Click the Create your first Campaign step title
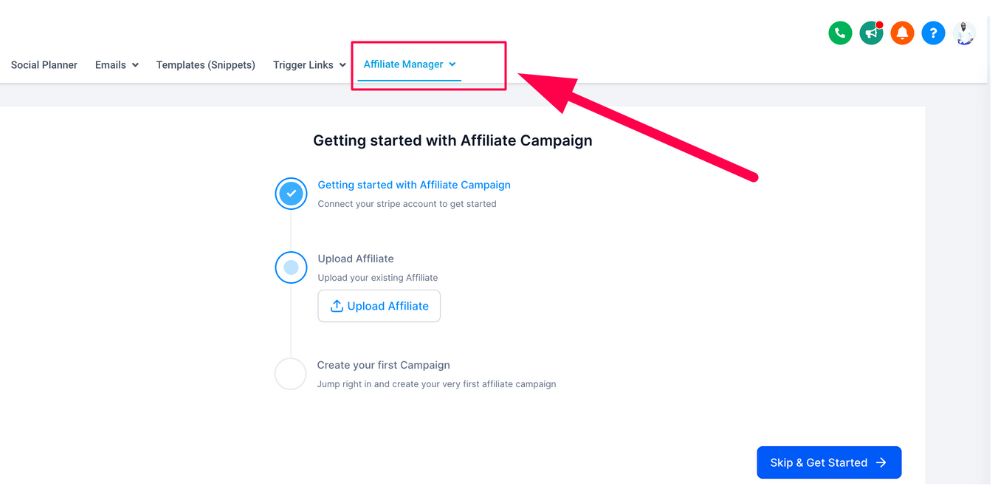The image size is (1000, 500). 383,365
